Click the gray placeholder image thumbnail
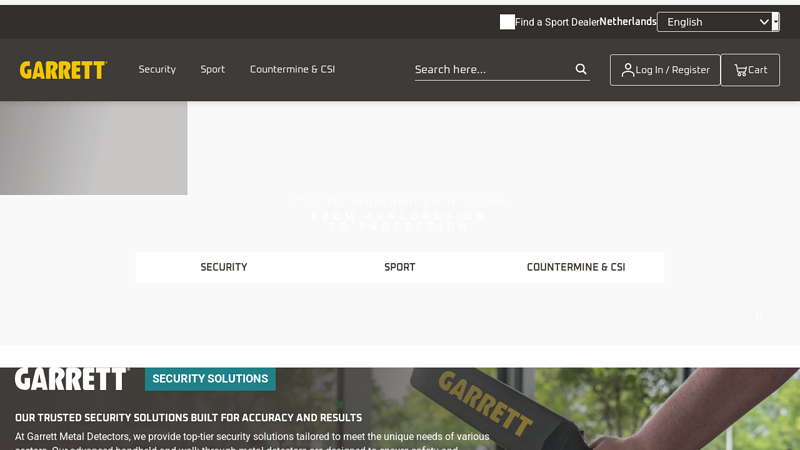 [x=93, y=148]
